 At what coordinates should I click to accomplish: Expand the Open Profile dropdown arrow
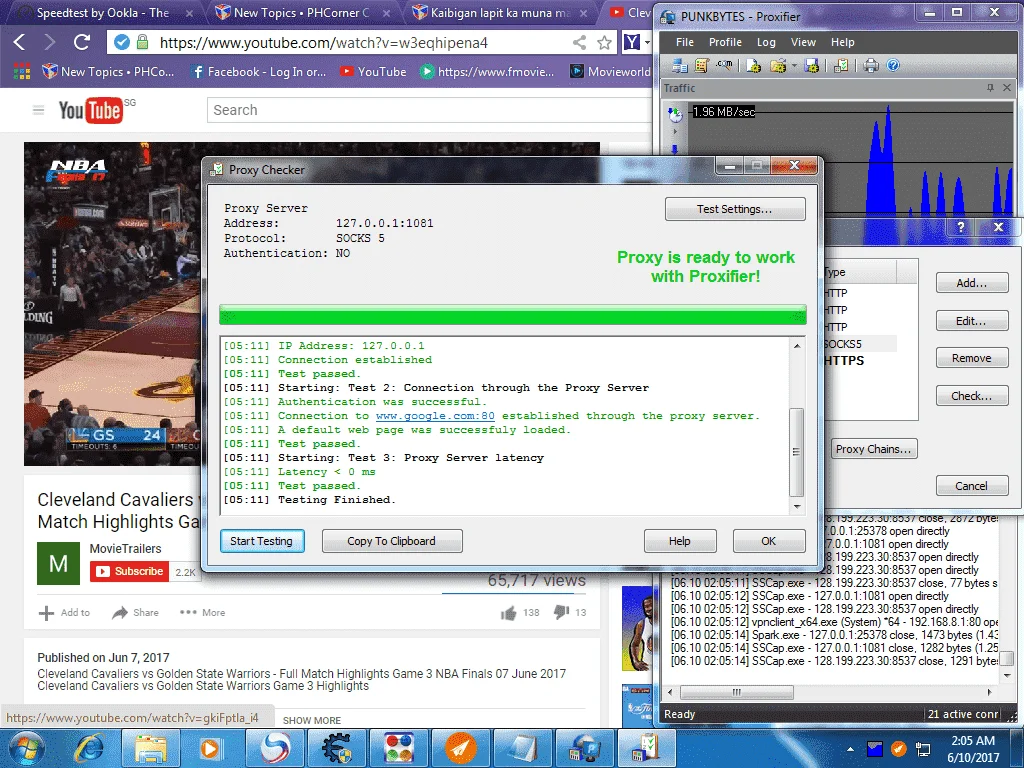point(794,65)
